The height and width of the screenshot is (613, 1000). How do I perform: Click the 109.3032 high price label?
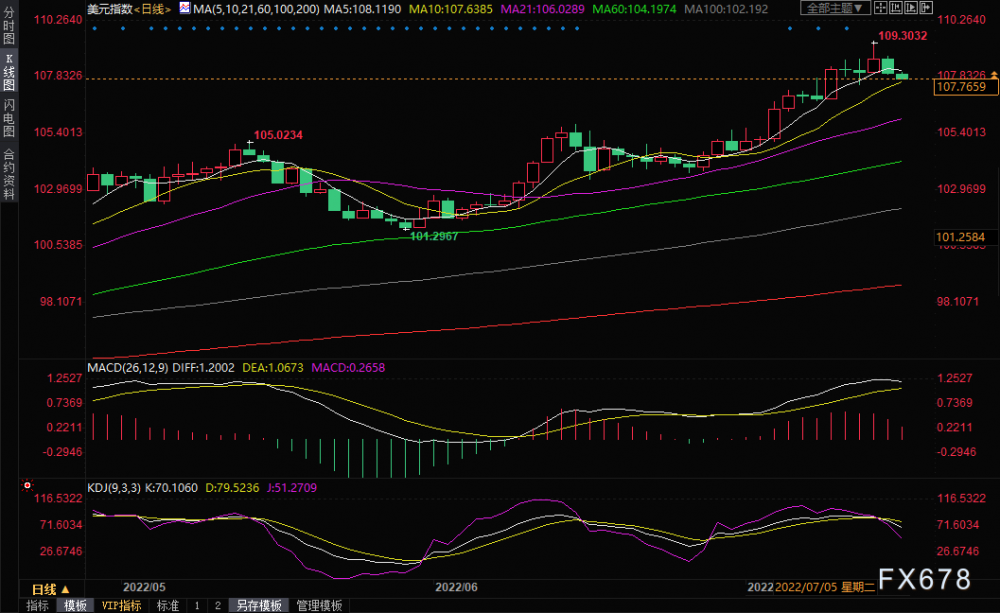pos(902,36)
